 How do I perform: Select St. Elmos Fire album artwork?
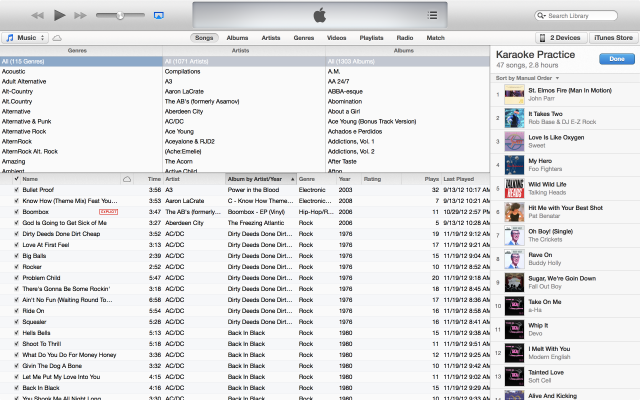click(x=514, y=95)
